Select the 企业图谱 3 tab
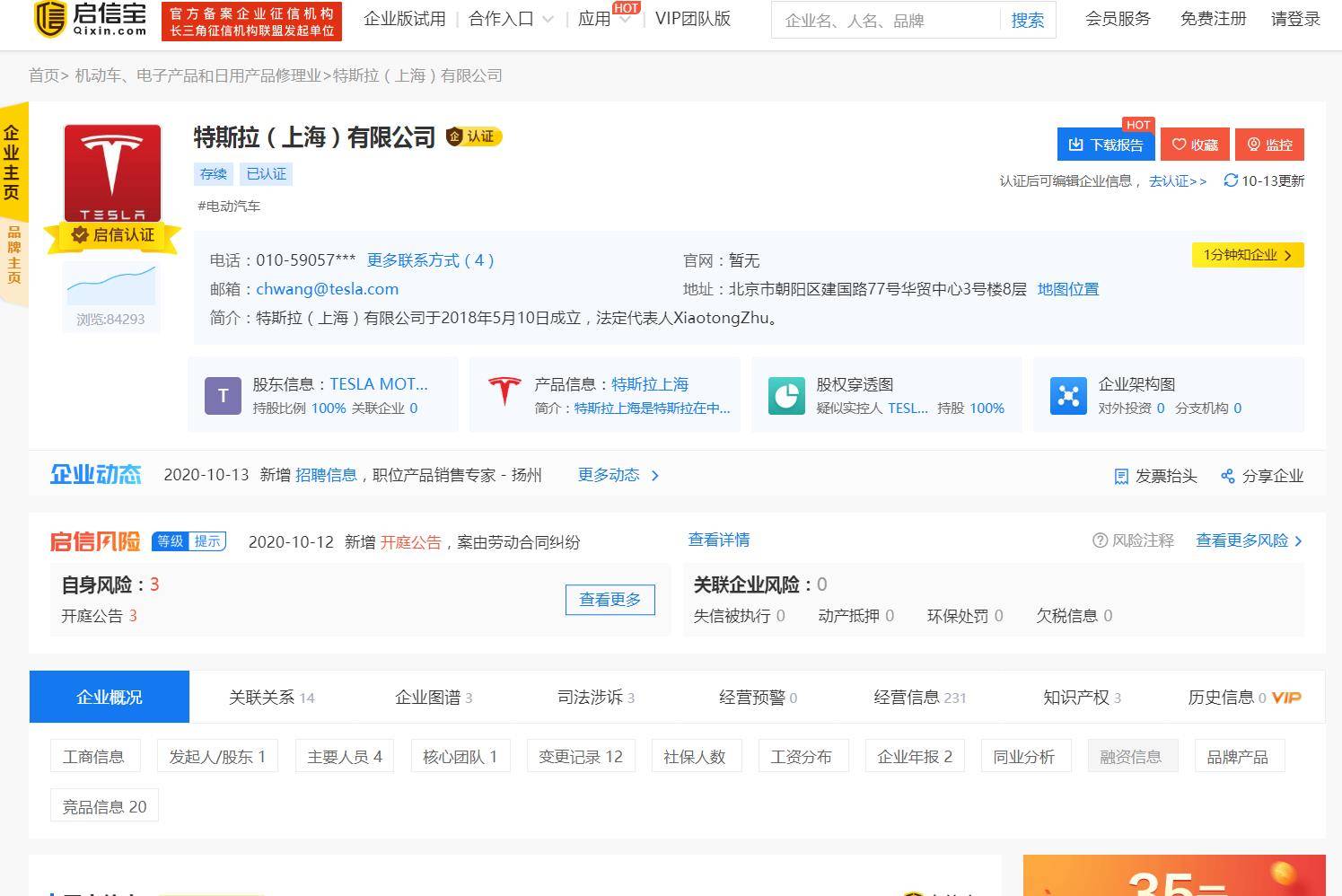The width and height of the screenshot is (1342, 896). [434, 698]
